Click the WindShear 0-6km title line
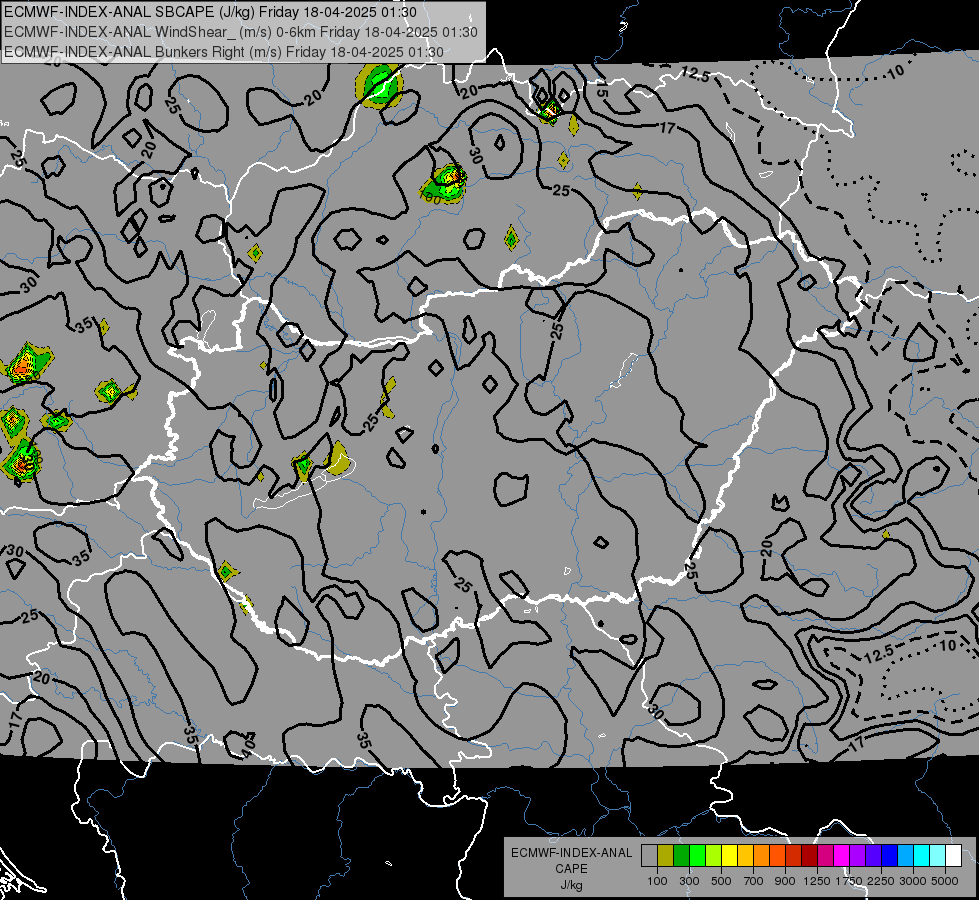The height and width of the screenshot is (900, 979). [241, 32]
